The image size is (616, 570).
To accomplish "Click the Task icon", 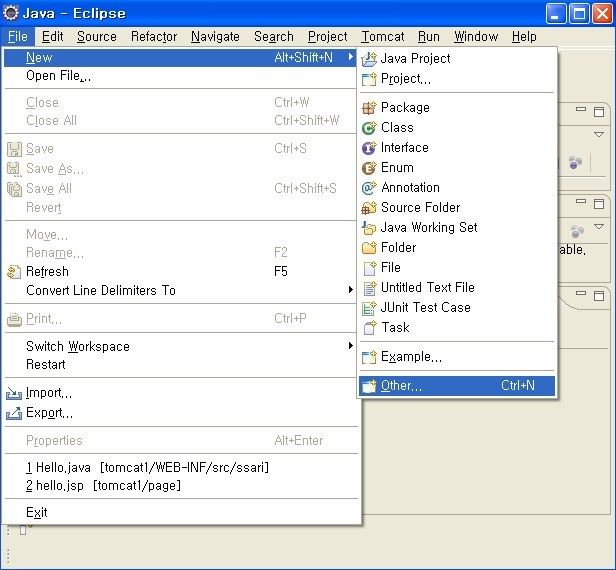I will click(370, 328).
